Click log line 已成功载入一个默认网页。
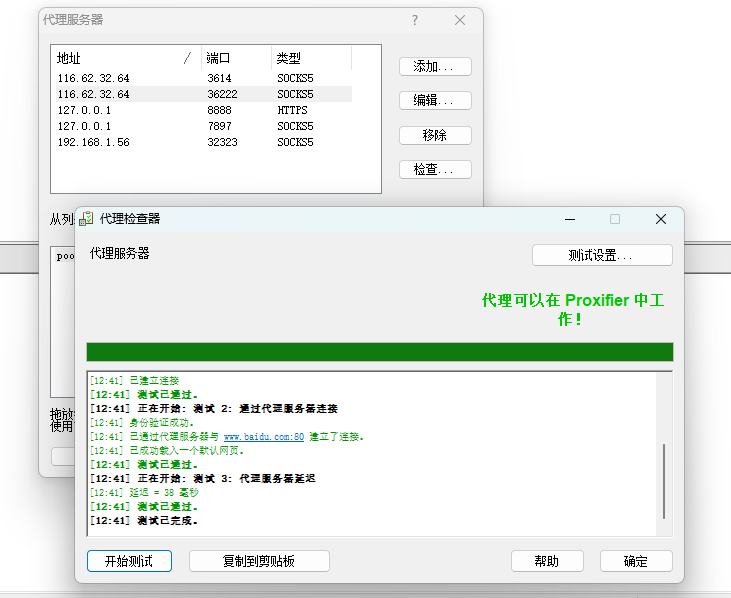Image resolution: width=731 pixels, height=598 pixels. 167,451
